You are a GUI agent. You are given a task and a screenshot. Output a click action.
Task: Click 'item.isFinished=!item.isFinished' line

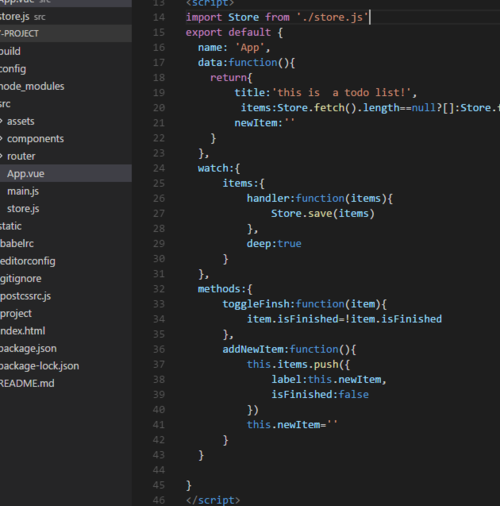344,319
